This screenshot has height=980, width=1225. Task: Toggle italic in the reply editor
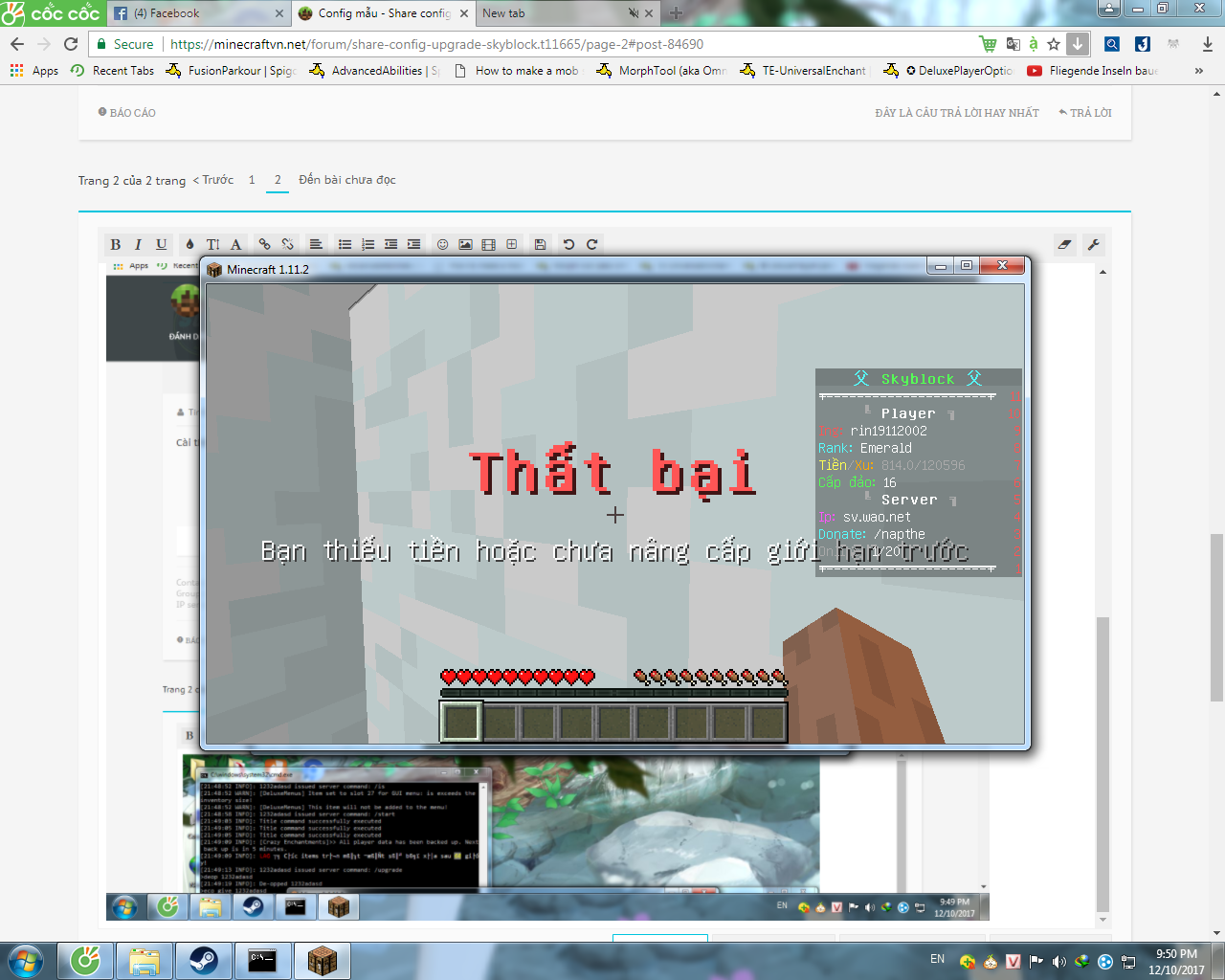click(x=138, y=244)
